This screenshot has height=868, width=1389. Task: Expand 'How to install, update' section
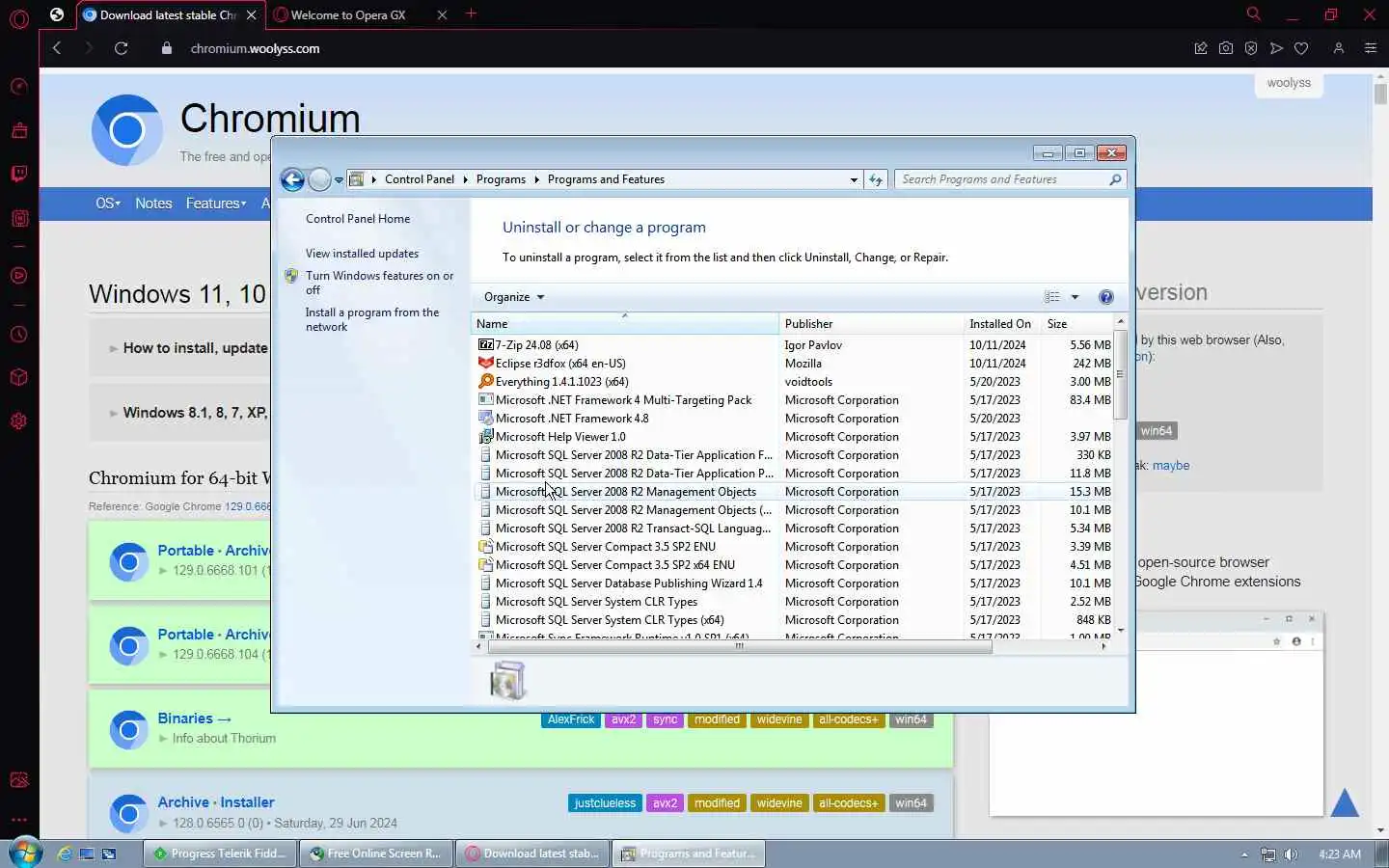[188, 348]
